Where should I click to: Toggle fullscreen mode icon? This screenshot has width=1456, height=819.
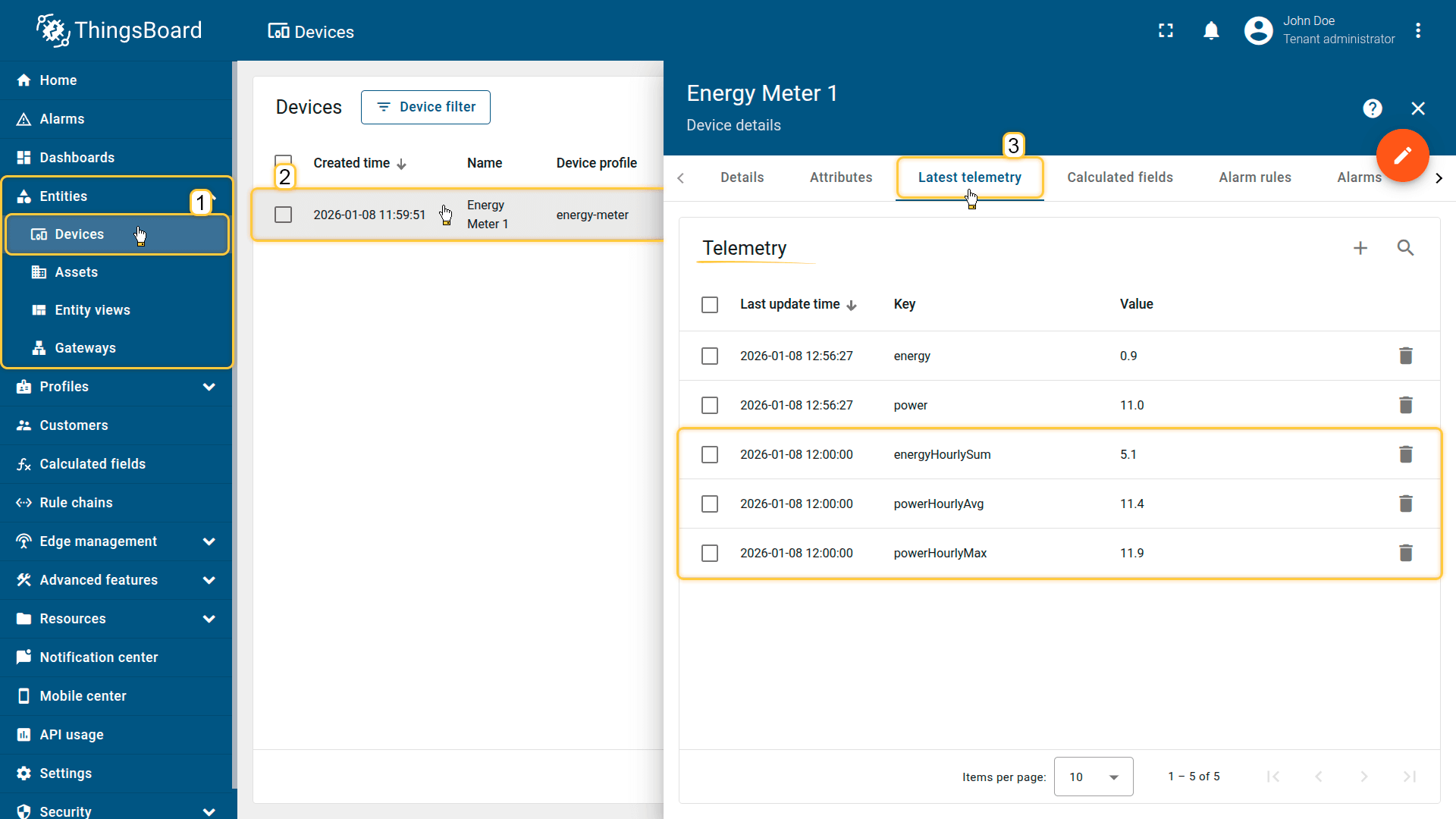pyautogui.click(x=1166, y=30)
